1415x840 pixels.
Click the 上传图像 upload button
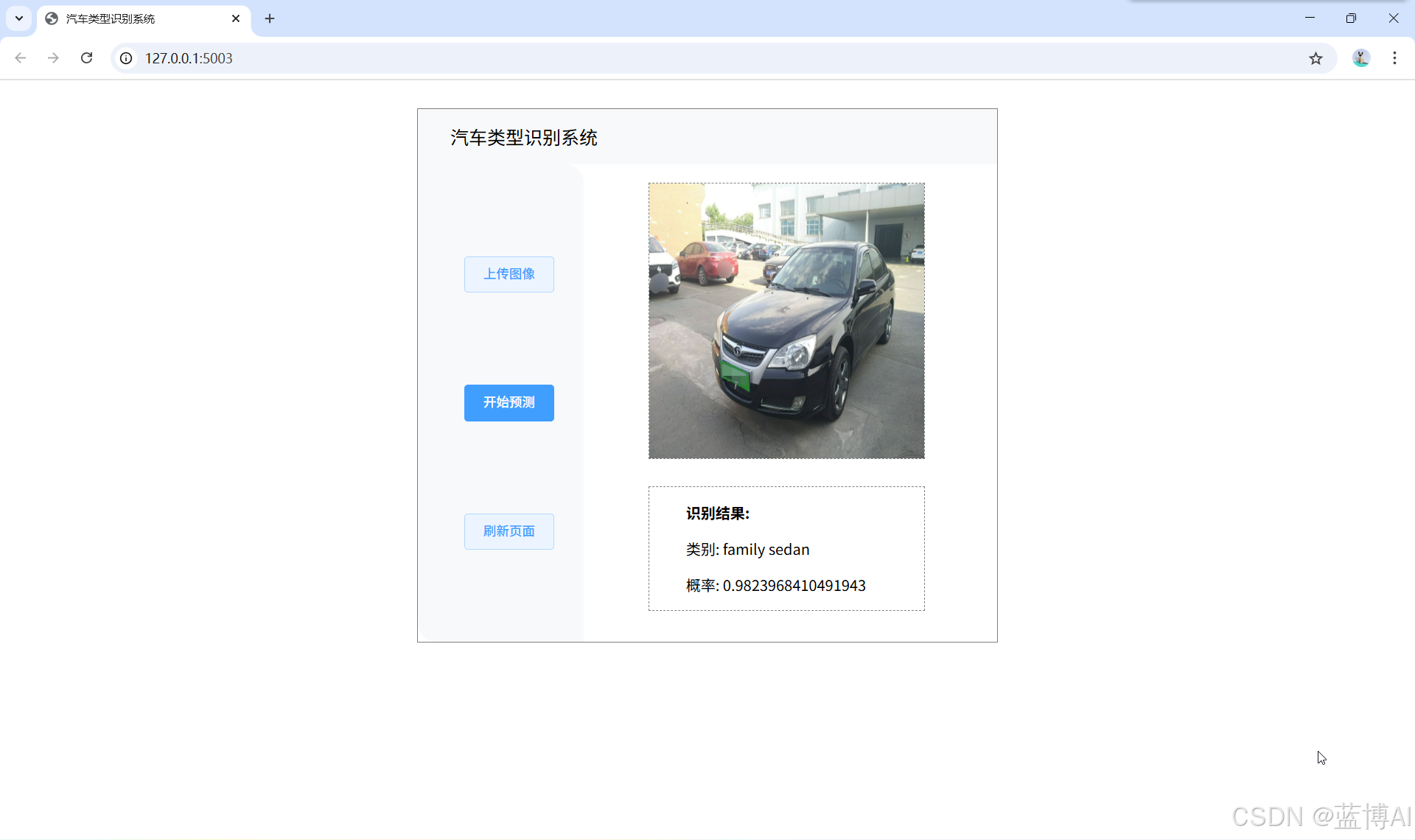509,274
